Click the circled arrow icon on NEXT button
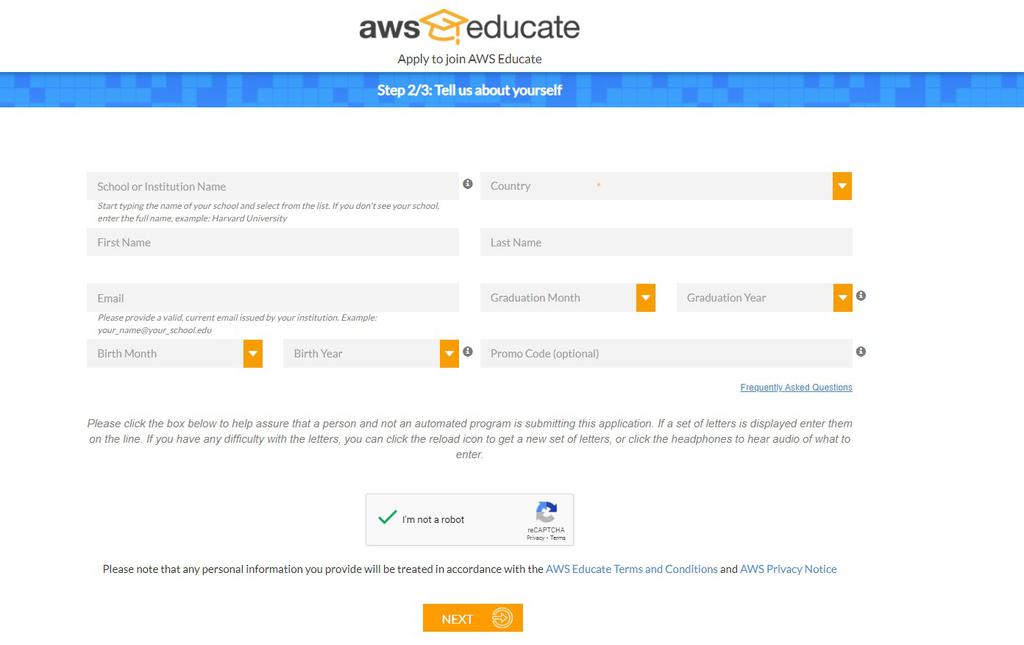Viewport: 1024px width, 645px height. (x=502, y=618)
